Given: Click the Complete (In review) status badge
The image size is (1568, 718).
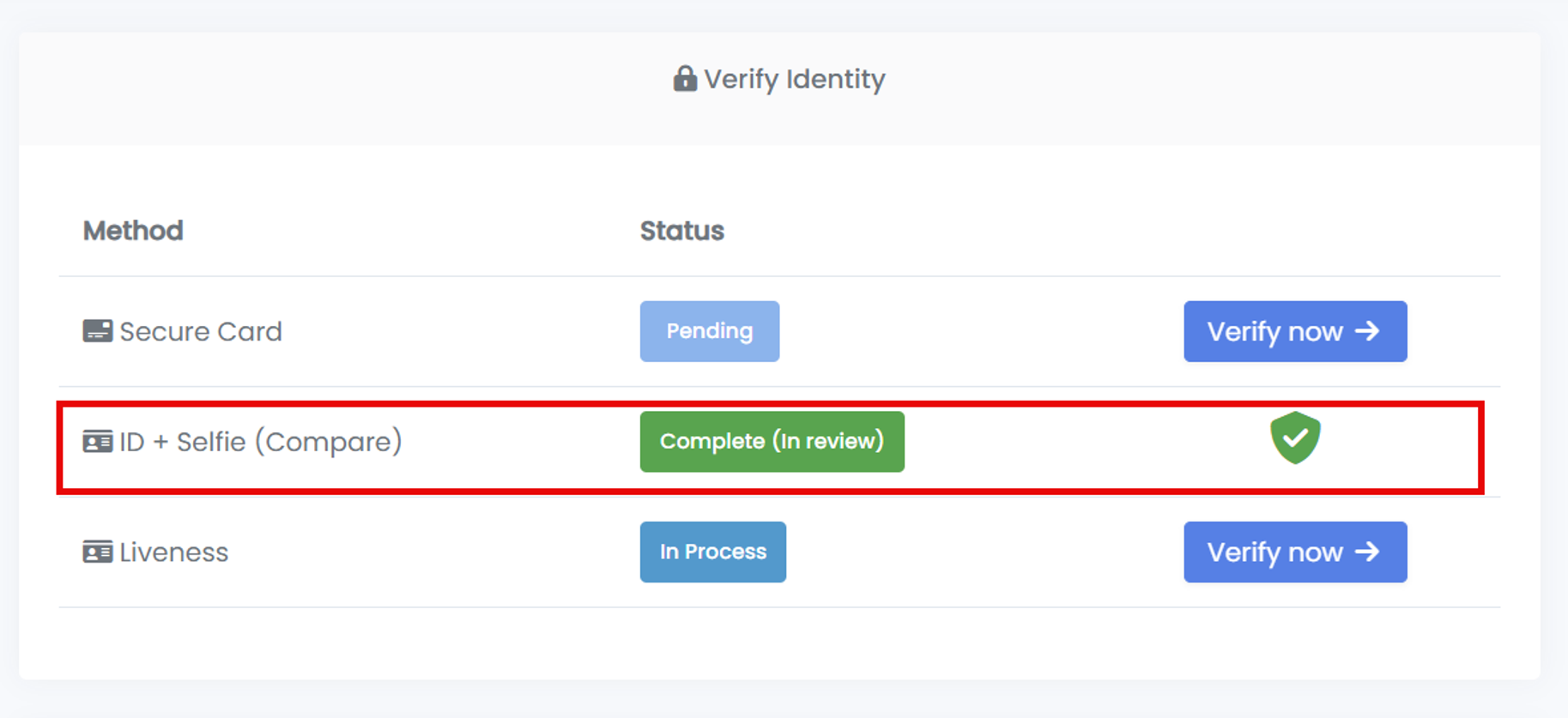Looking at the screenshot, I should click(x=772, y=442).
